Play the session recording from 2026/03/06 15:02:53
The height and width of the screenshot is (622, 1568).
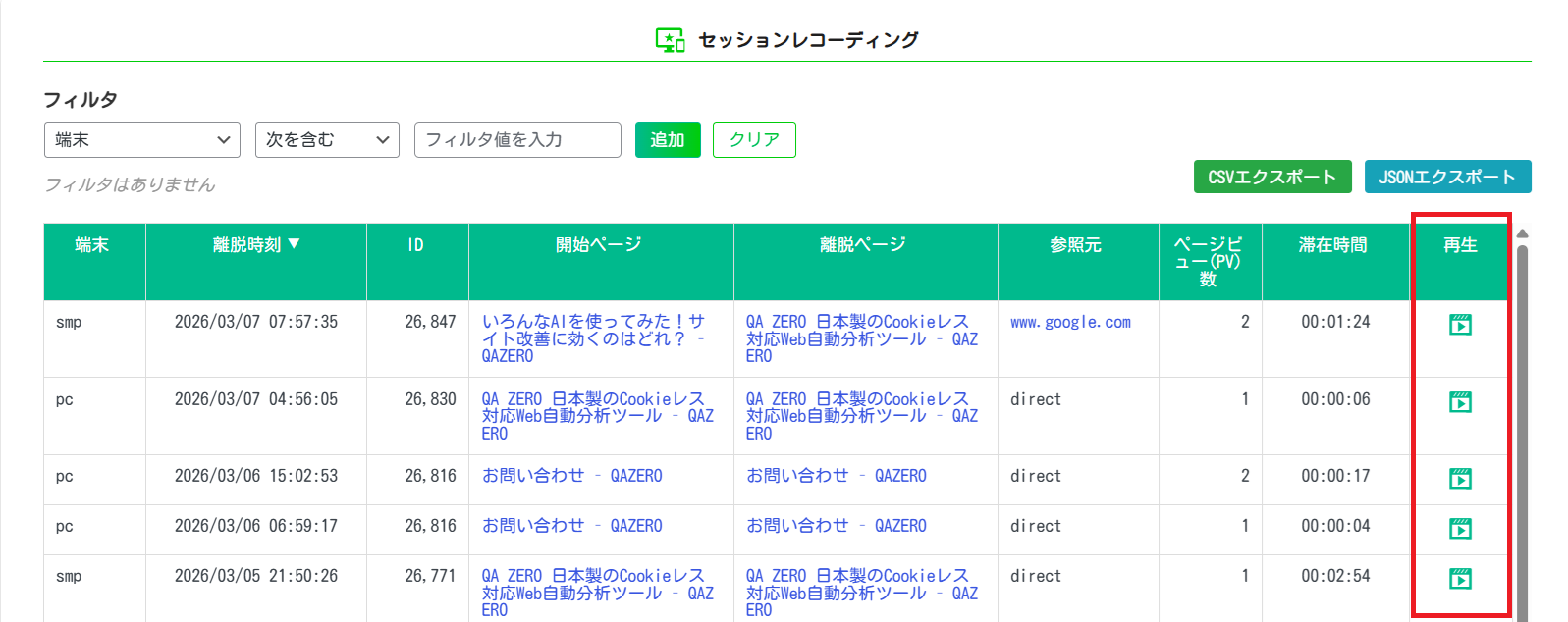tap(1460, 479)
